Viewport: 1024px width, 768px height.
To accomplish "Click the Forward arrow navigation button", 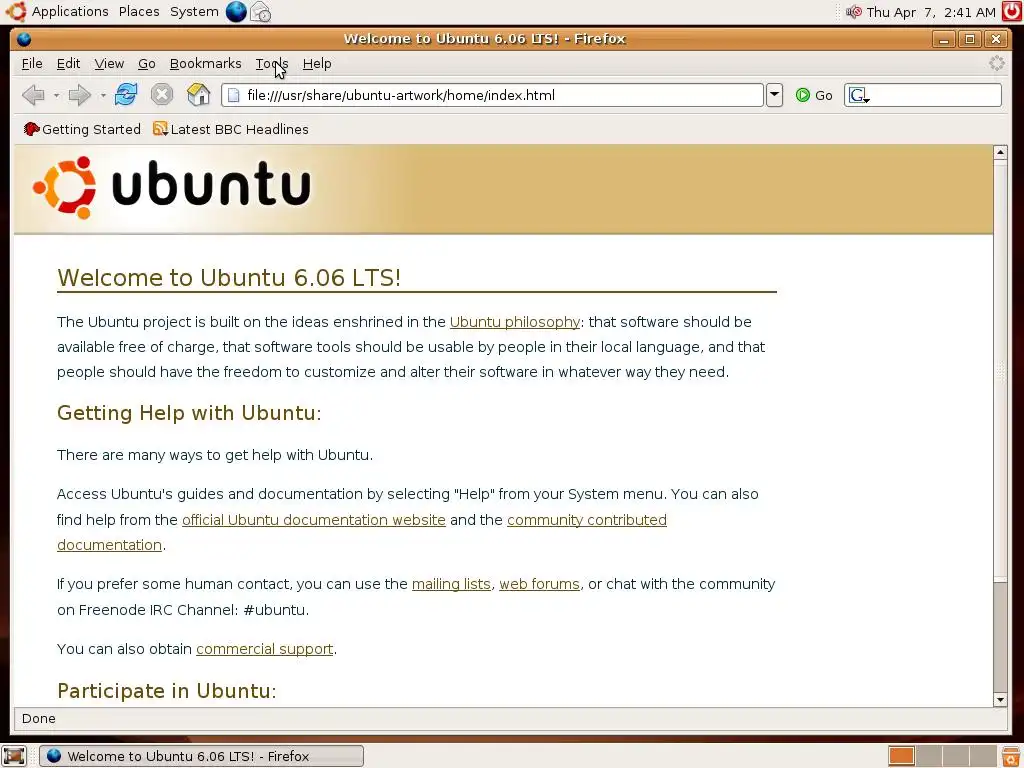I will click(79, 95).
